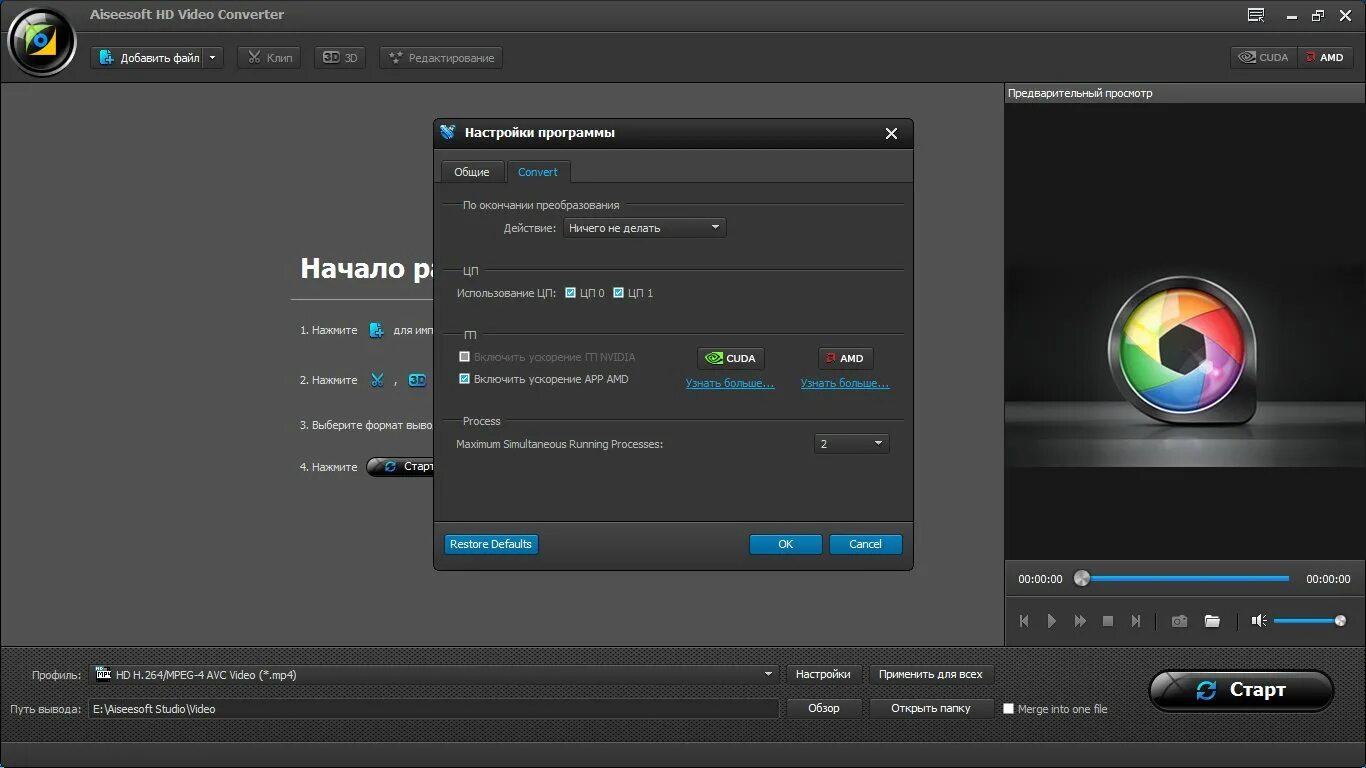Image resolution: width=1366 pixels, height=768 pixels.
Task: Open the Clip tool
Action: coord(269,58)
